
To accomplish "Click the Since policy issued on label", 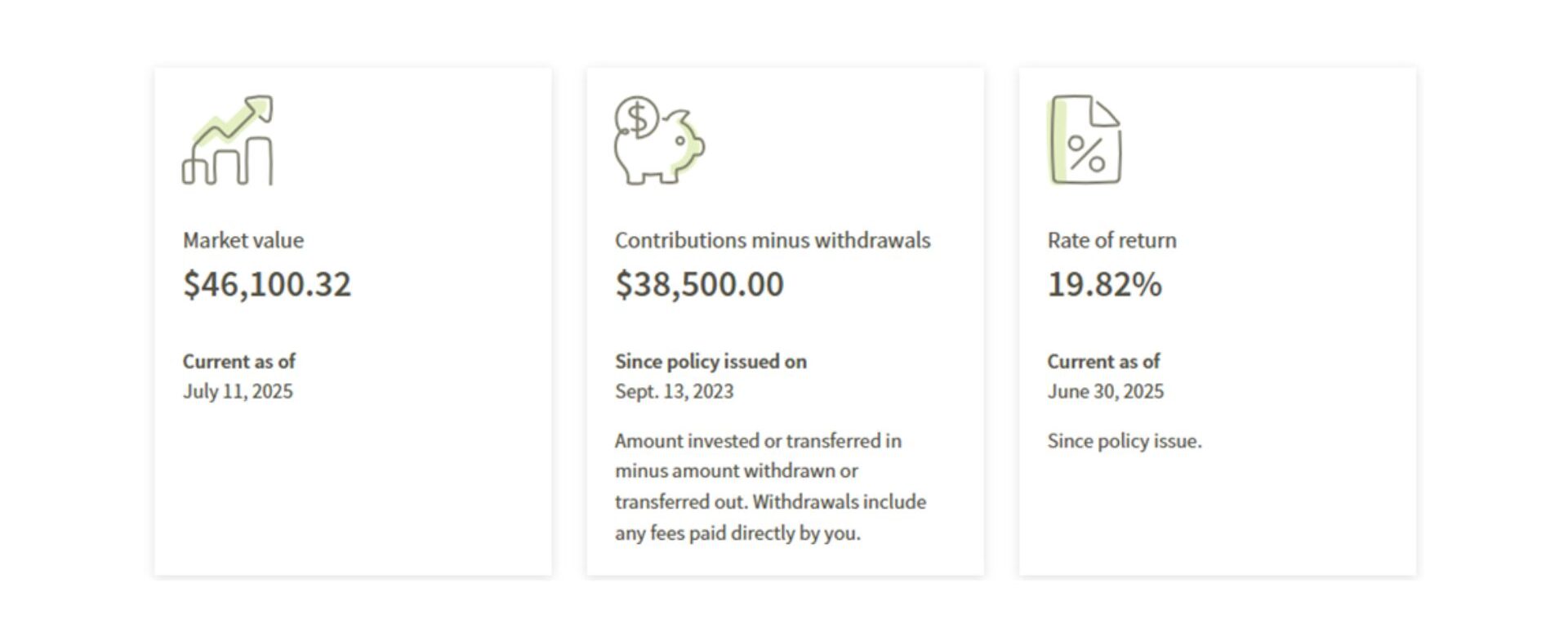I will click(711, 361).
